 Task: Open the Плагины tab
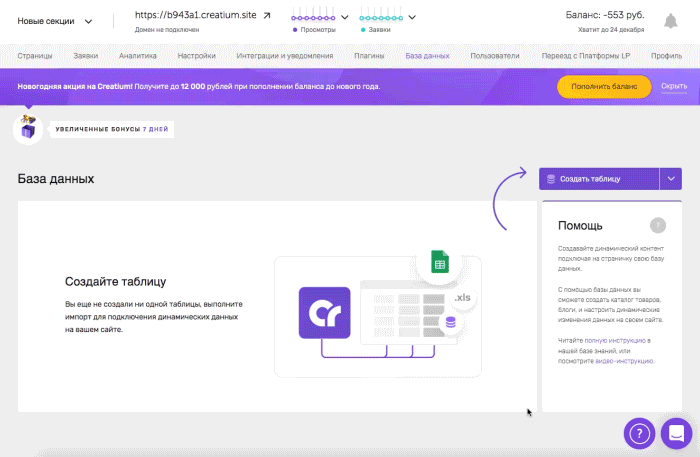369,56
